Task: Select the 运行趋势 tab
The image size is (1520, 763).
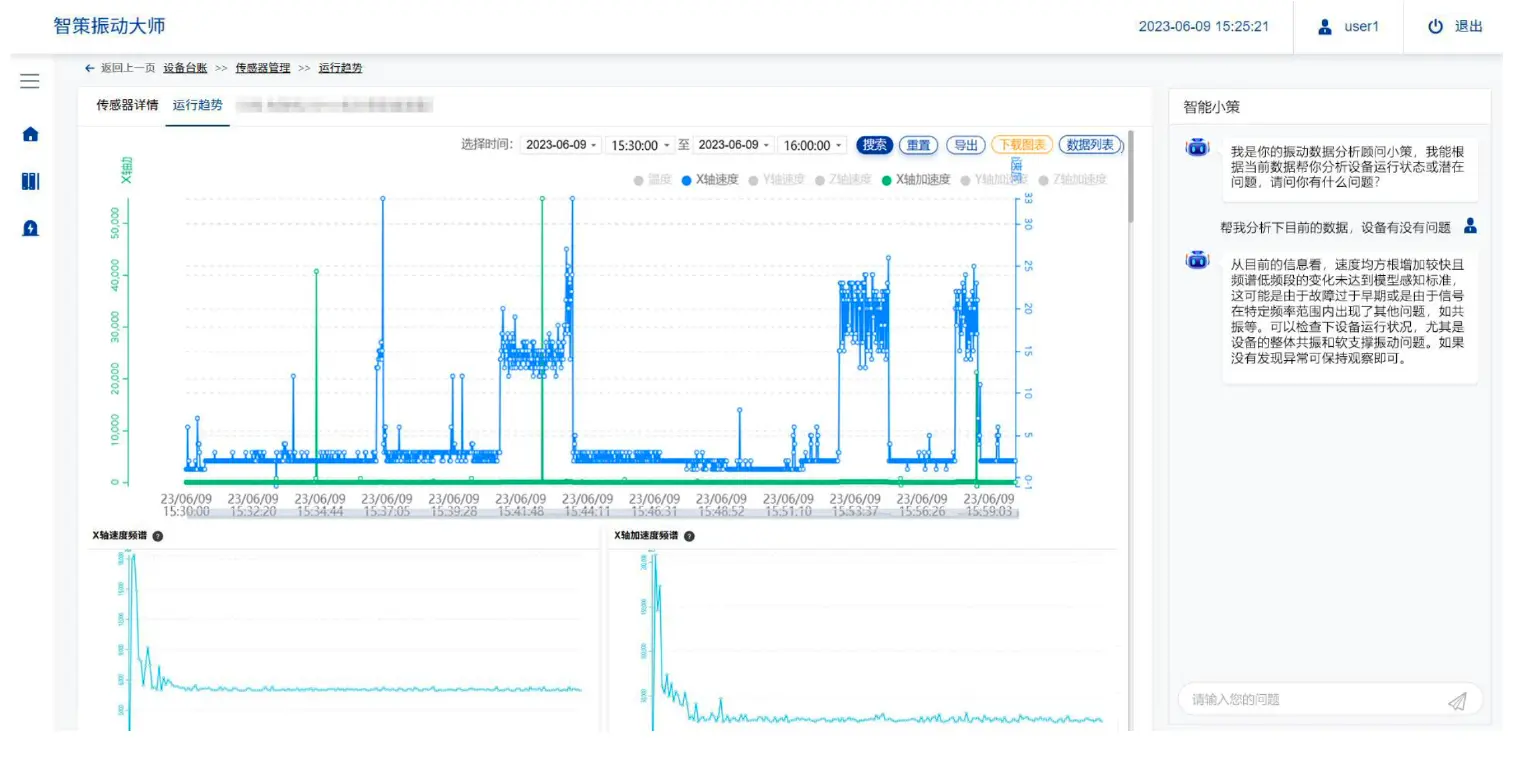Action: click(197, 105)
